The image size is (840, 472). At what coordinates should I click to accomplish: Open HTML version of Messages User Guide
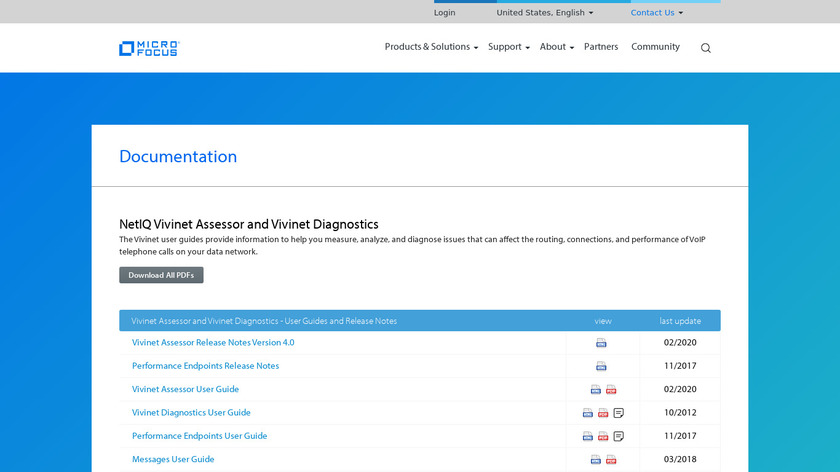596,460
